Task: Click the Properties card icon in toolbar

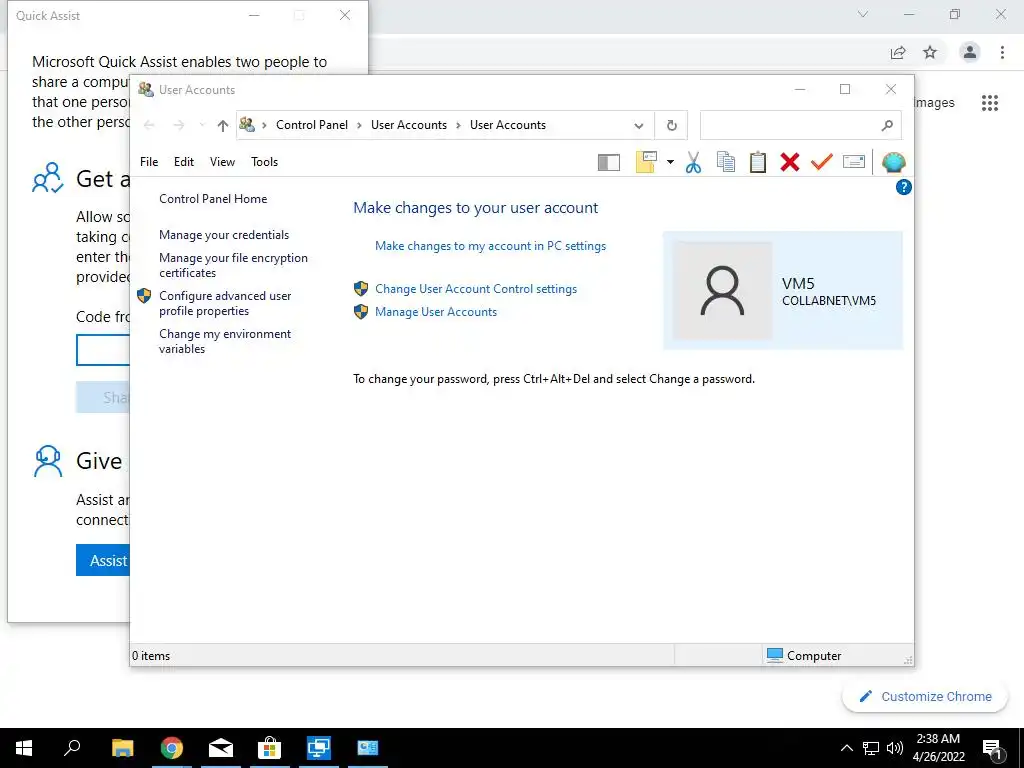Action: (854, 161)
